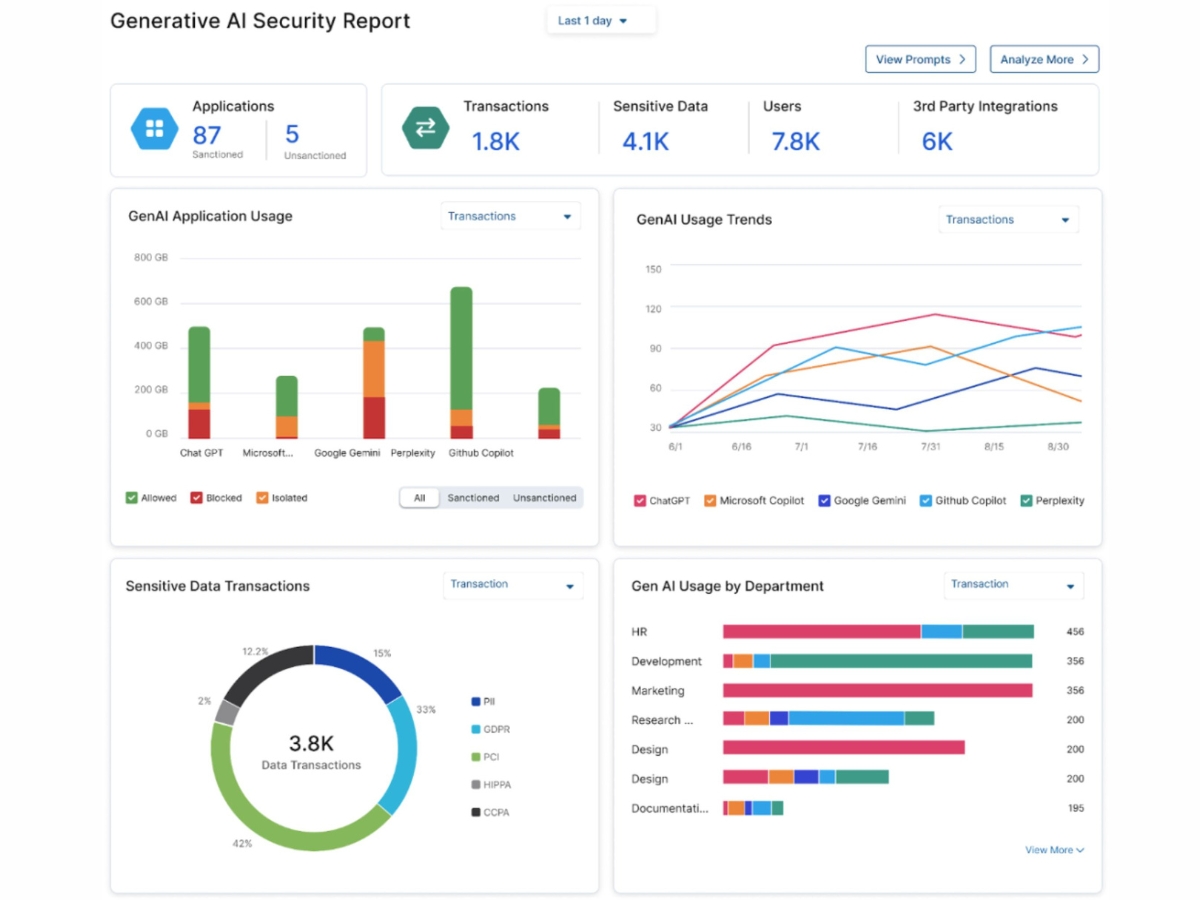
Task: Select the Unsanctioned filter tab
Action: point(544,498)
